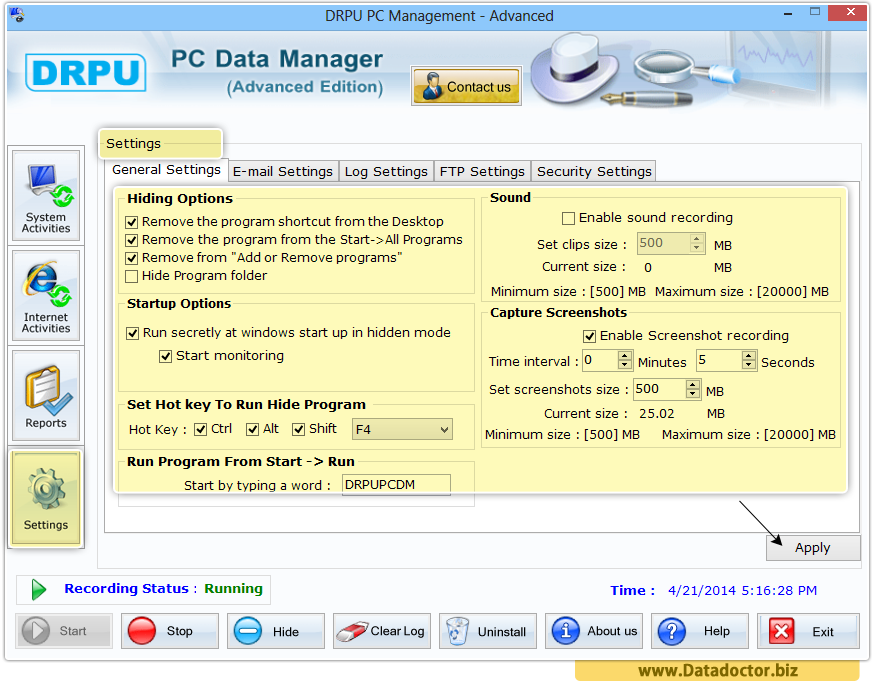Image resolution: width=872 pixels, height=681 pixels.
Task: Click the Contact us button
Action: [466, 86]
